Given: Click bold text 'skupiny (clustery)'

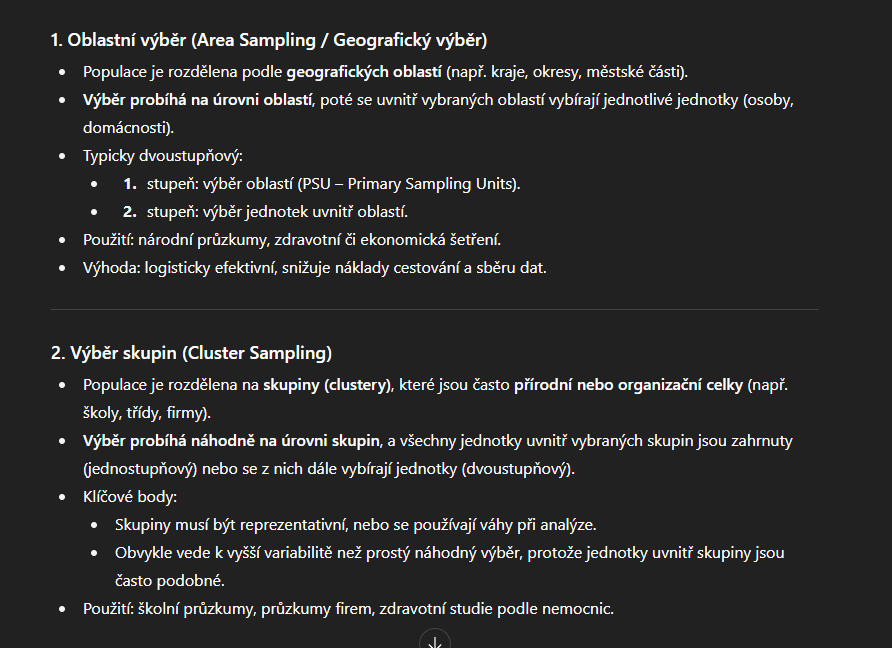Looking at the screenshot, I should (x=327, y=385).
